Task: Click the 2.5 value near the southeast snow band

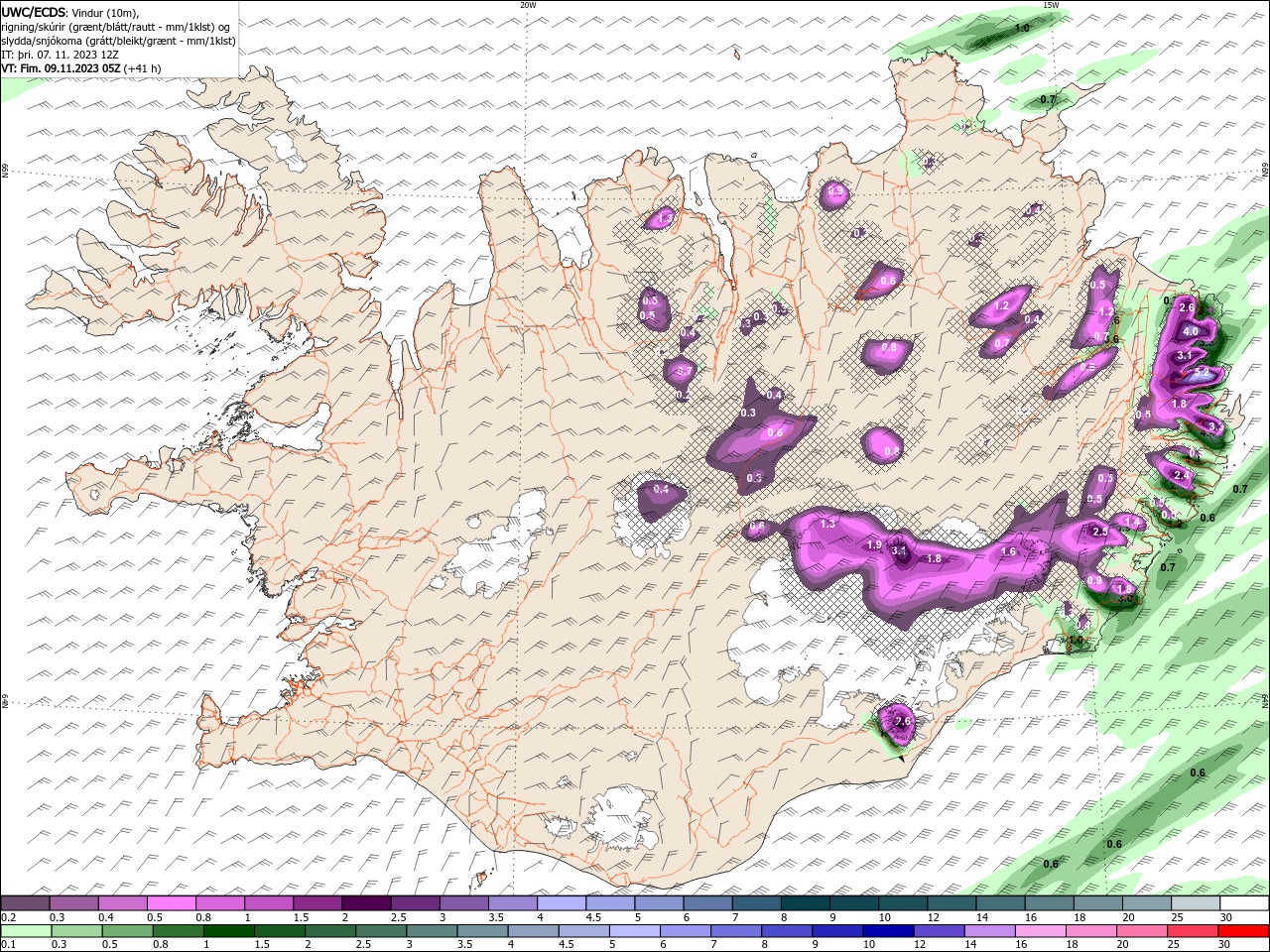Action: (x=1099, y=533)
